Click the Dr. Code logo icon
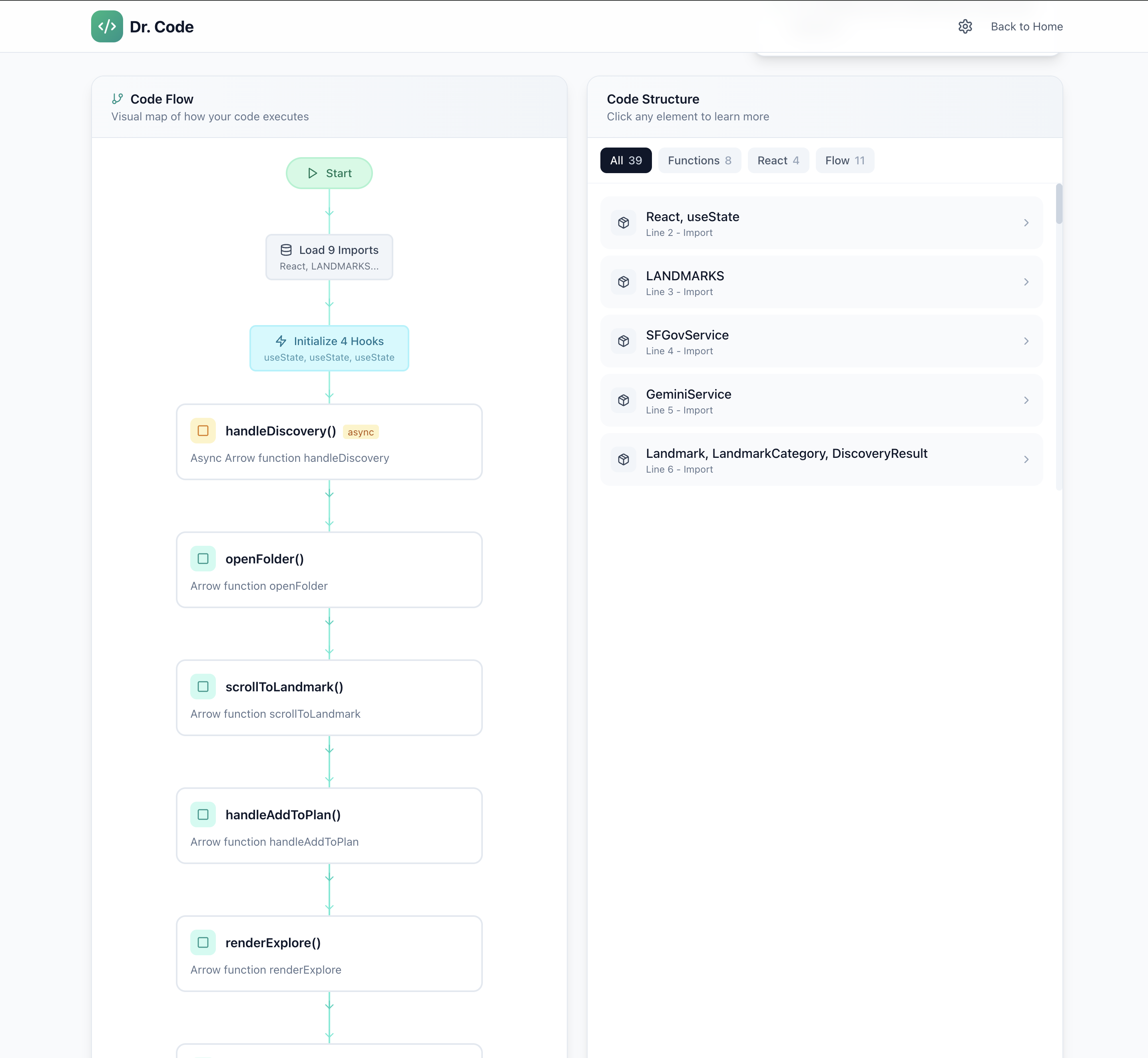 tap(106, 26)
